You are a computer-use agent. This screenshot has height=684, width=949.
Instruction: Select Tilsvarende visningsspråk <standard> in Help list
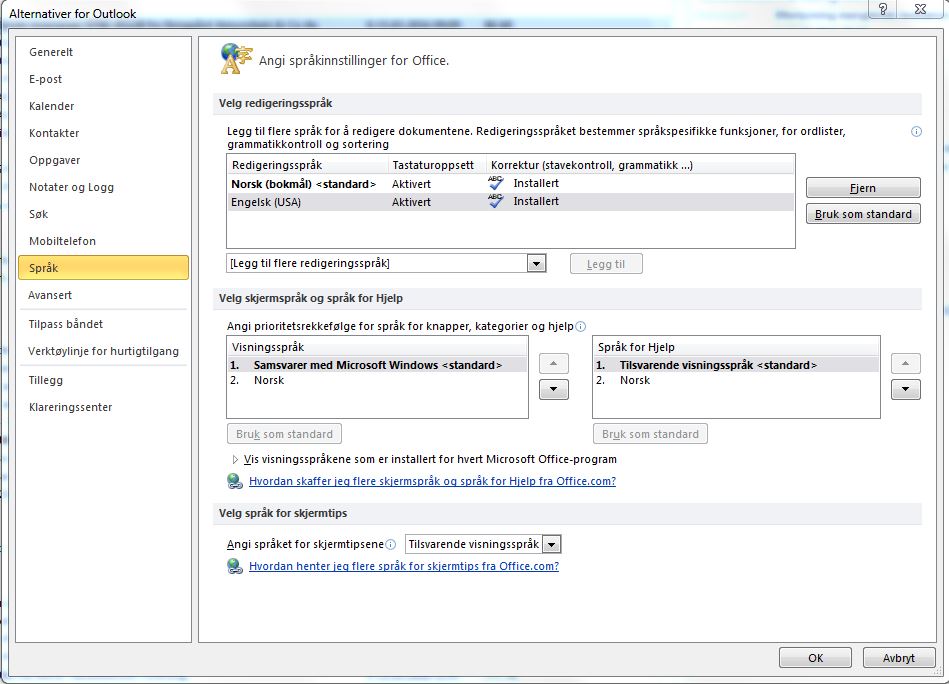[736, 365]
